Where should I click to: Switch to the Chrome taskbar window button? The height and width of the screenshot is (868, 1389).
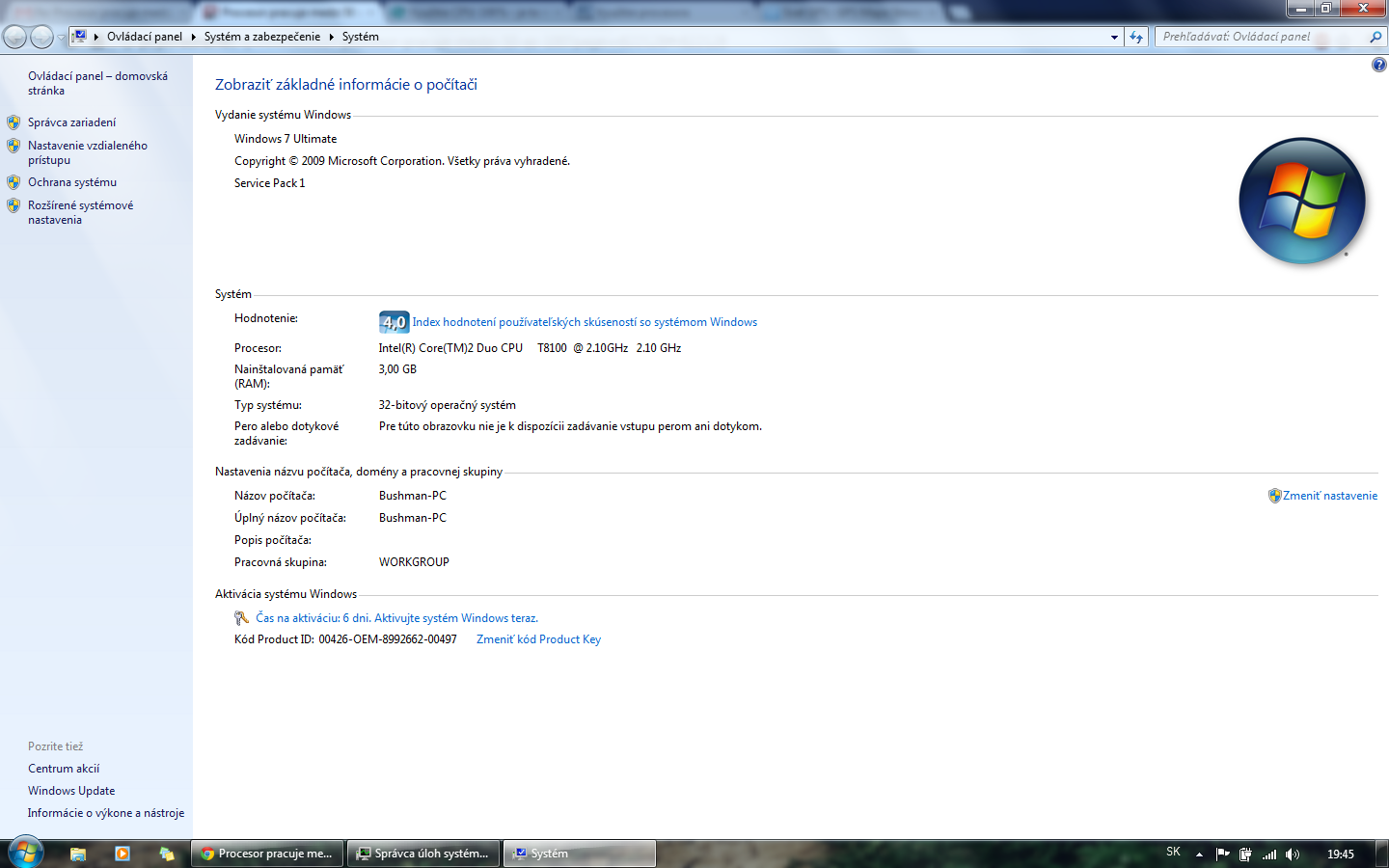pyautogui.click(x=268, y=854)
